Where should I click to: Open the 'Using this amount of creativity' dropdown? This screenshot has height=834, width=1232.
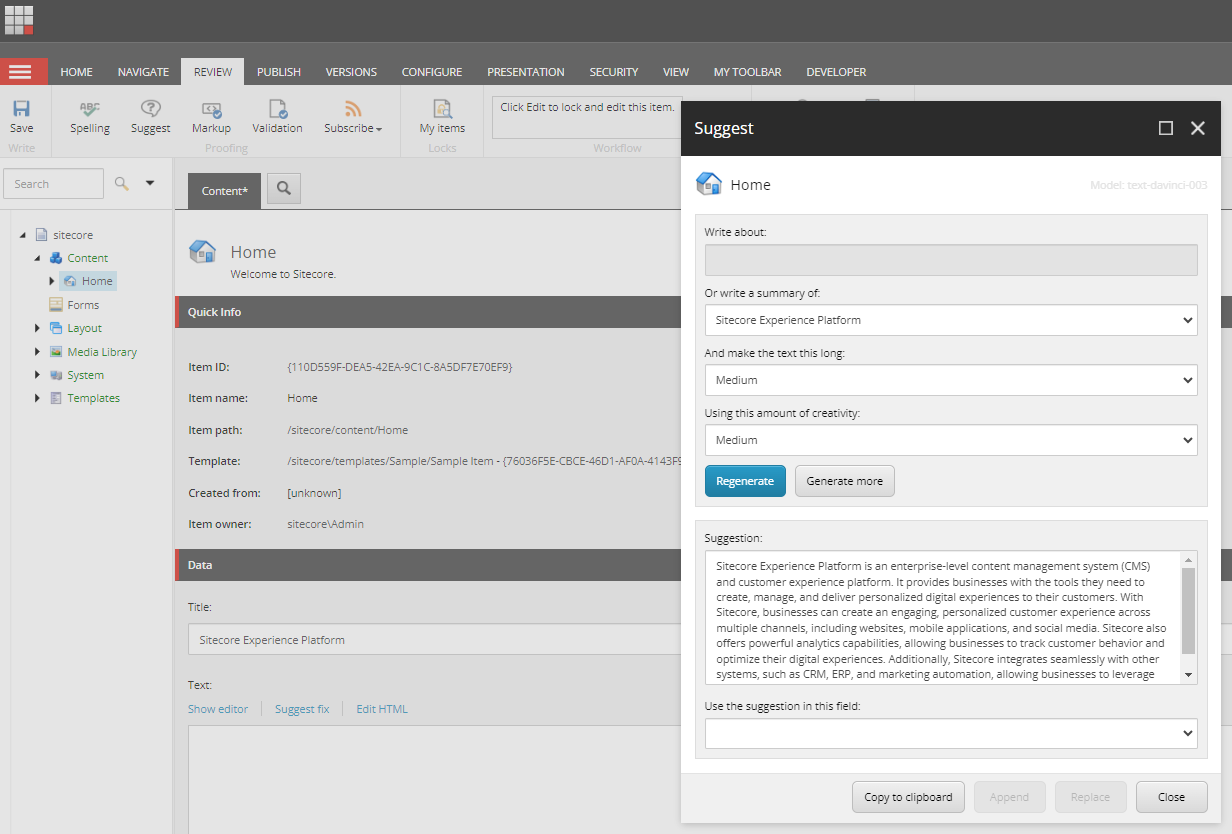(950, 440)
